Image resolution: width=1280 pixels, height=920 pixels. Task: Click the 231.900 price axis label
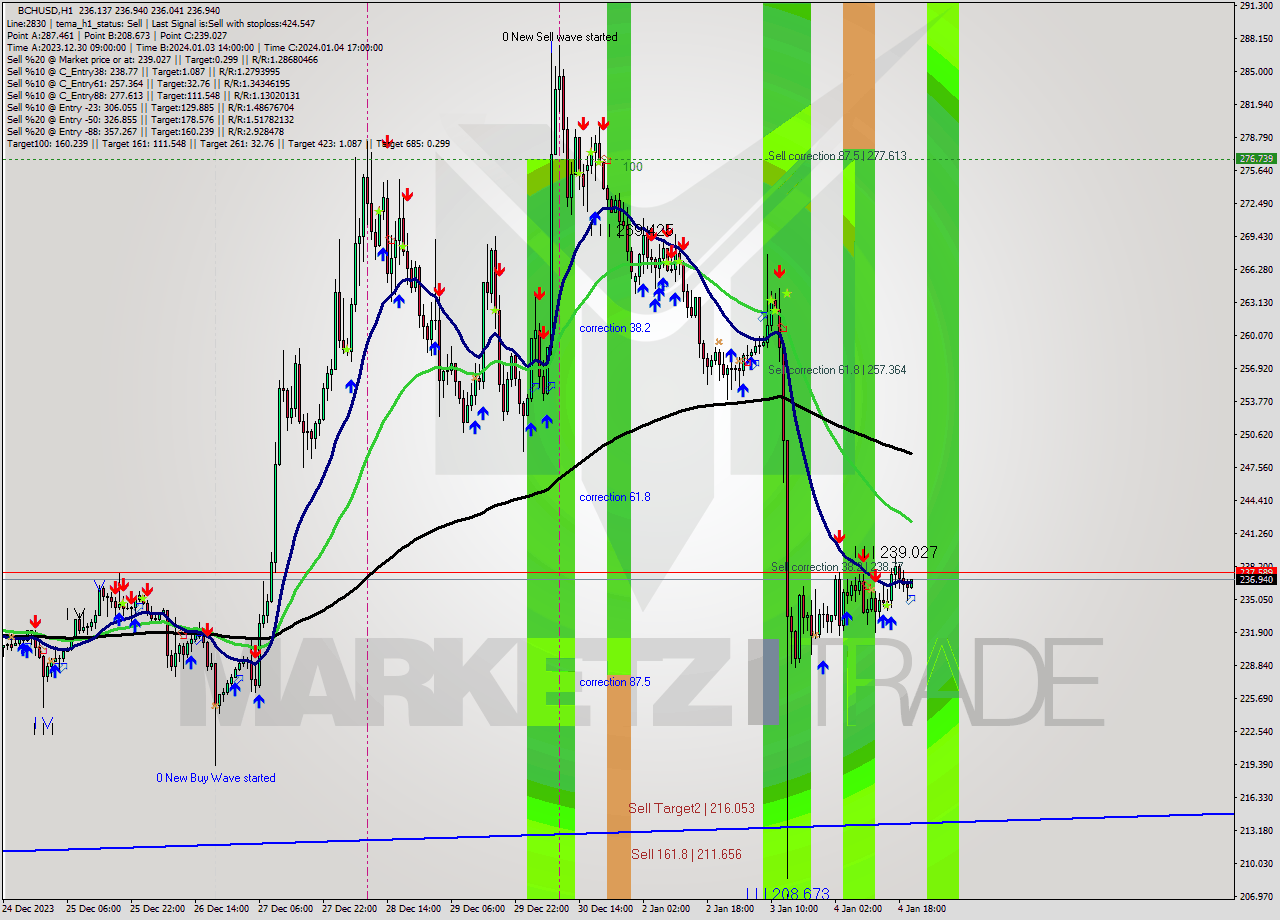click(x=1256, y=633)
